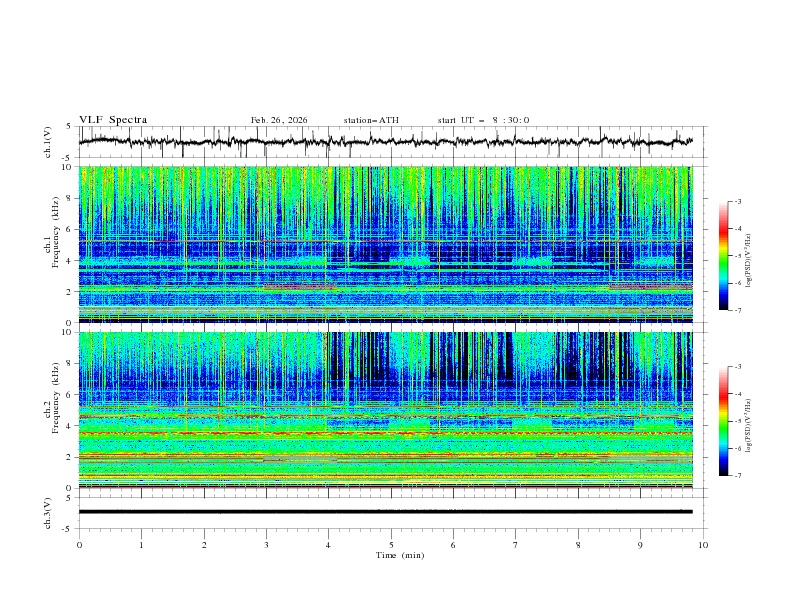Click time axis tick label "1"

tap(141, 545)
